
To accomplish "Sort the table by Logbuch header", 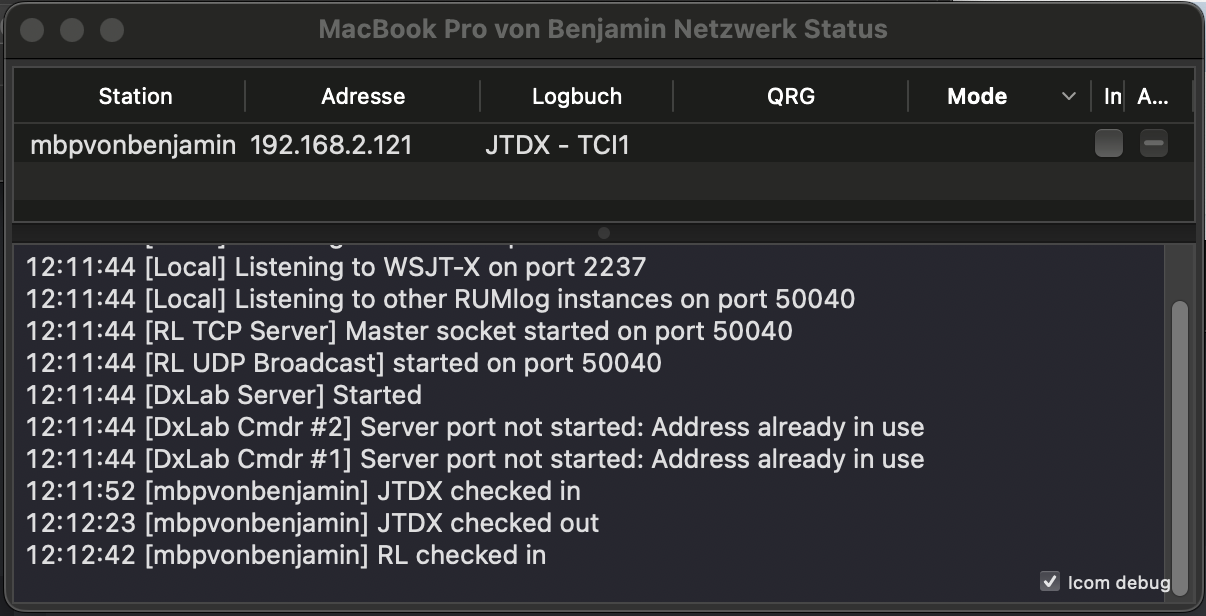I will point(577,97).
